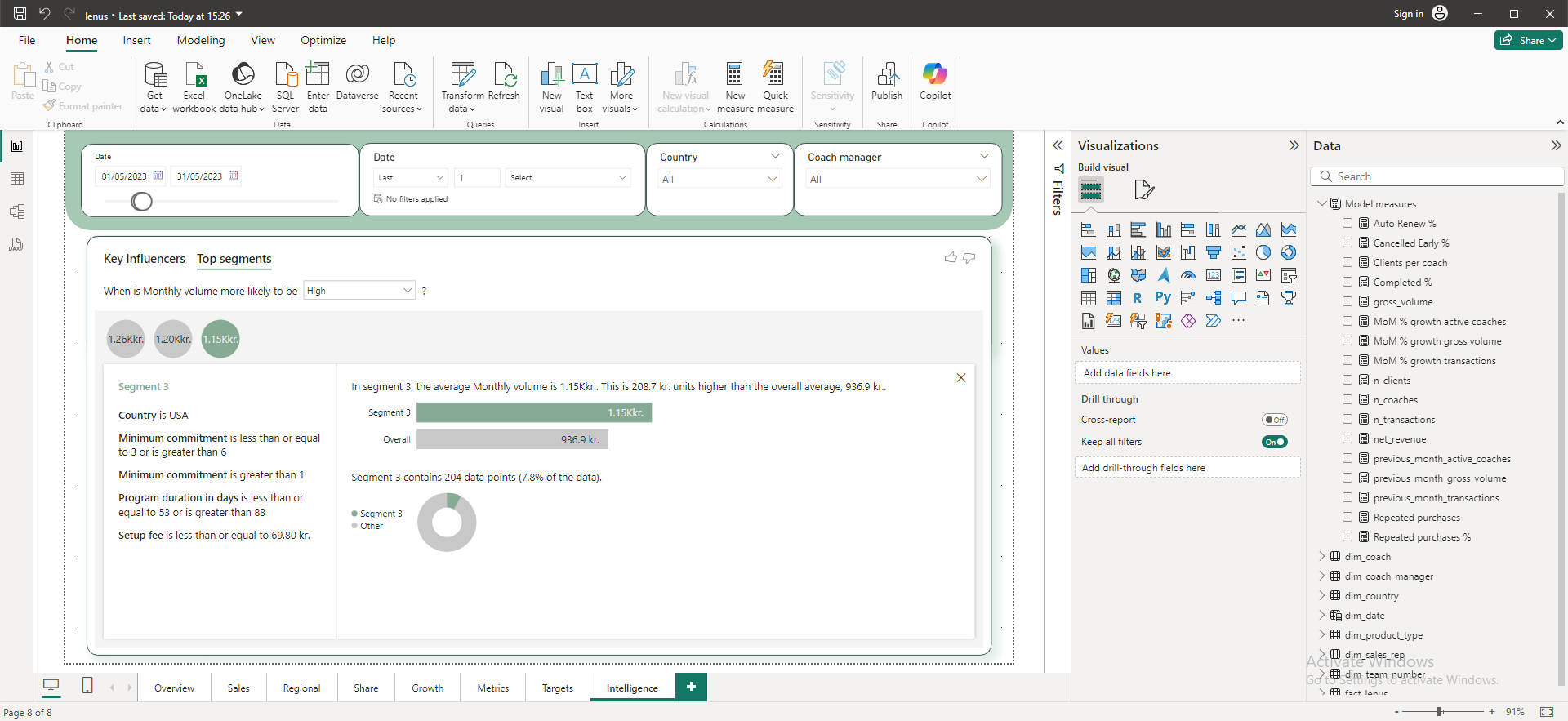The width and height of the screenshot is (1568, 721).
Task: Pick the R script visual
Action: coord(1138,298)
